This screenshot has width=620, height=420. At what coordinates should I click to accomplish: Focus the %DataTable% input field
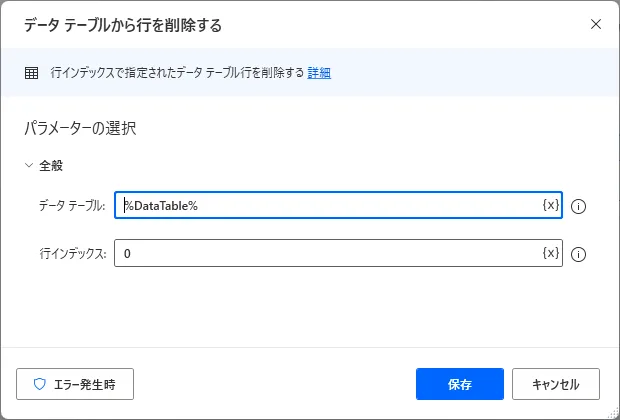pos(330,205)
